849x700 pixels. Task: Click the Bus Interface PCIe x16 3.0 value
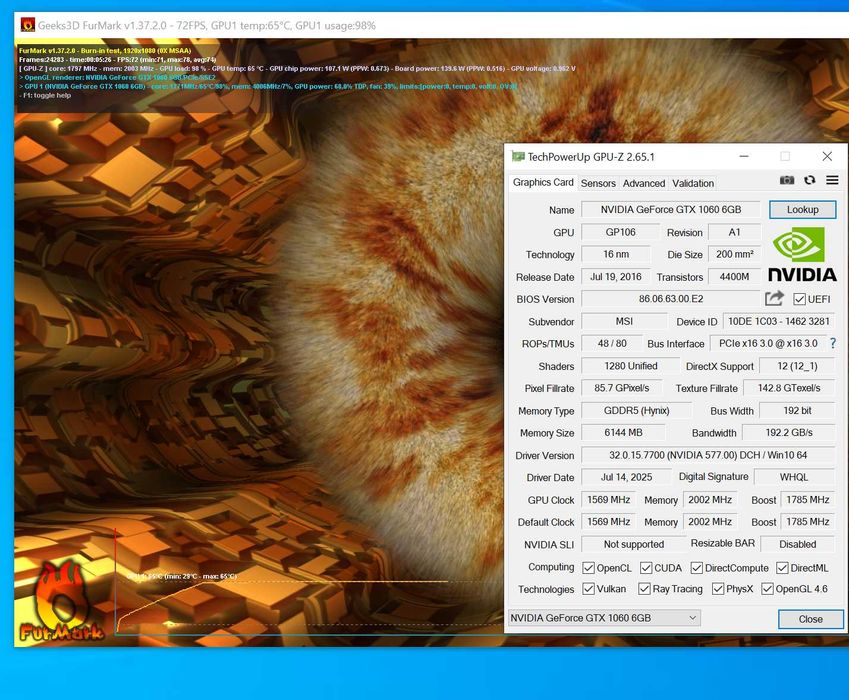coord(768,343)
